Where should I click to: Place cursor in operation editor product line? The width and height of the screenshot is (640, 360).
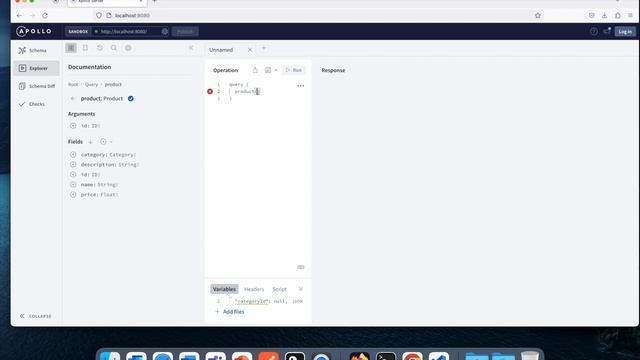(x=246, y=91)
